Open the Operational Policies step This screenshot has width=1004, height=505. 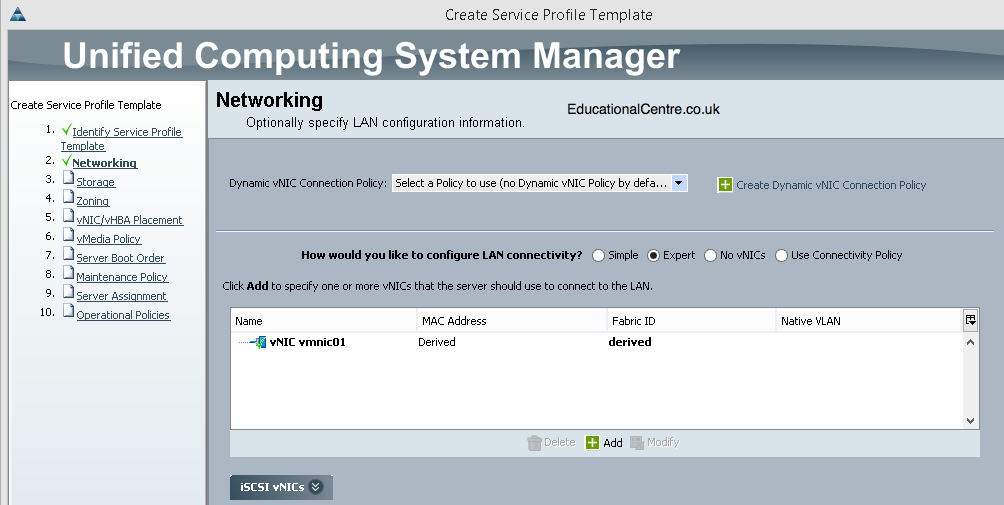point(123,315)
